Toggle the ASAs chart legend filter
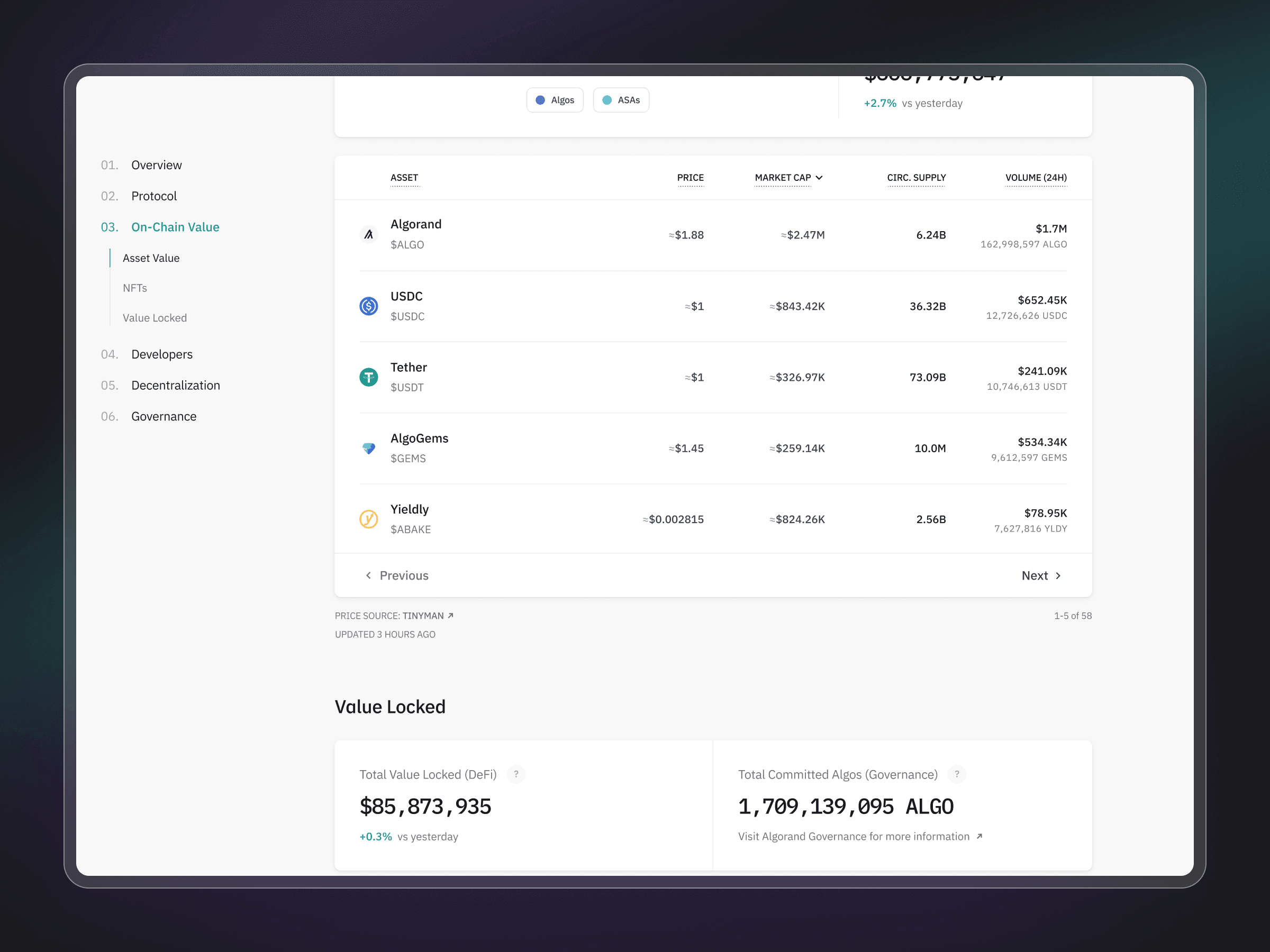The height and width of the screenshot is (952, 1270). coord(621,100)
